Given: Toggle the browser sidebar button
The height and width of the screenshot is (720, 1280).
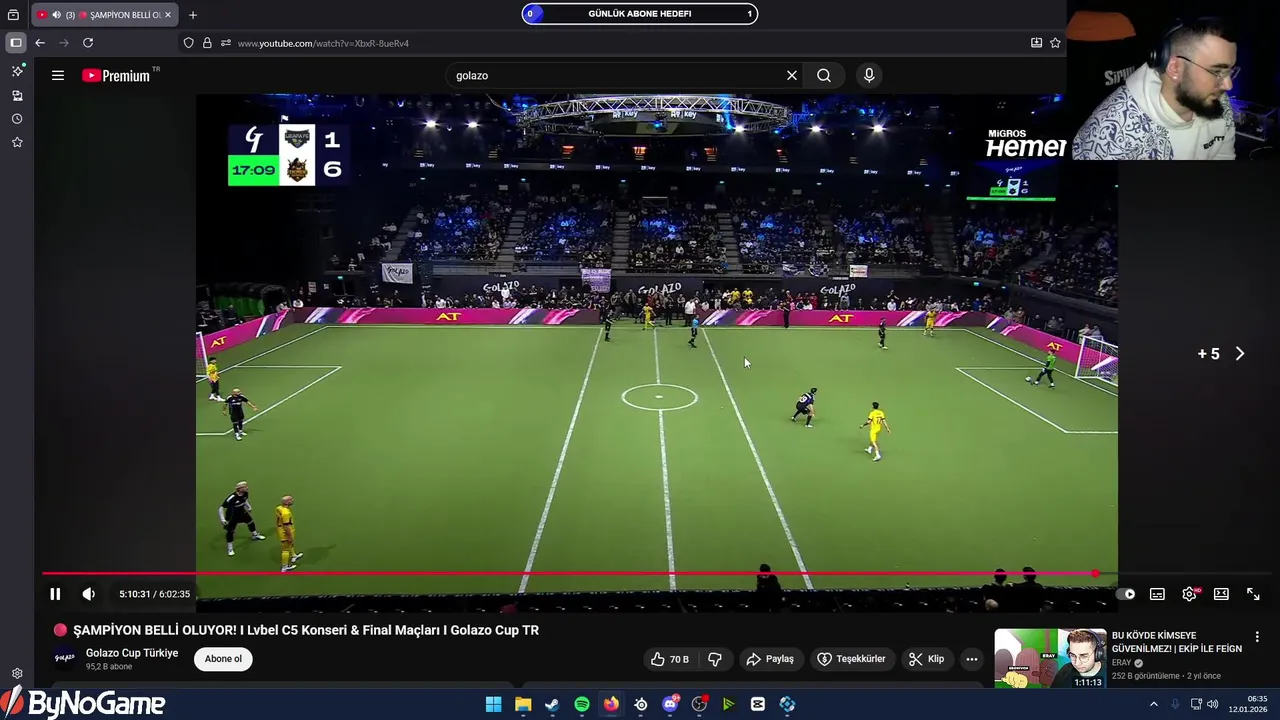Looking at the screenshot, I should [15, 43].
